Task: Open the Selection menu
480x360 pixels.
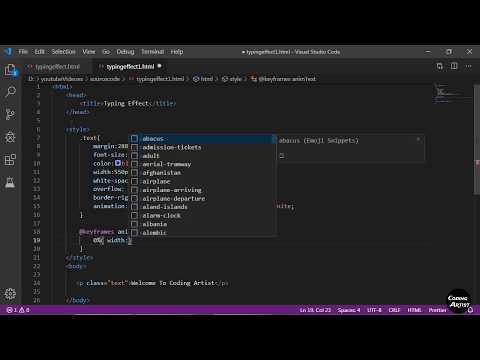Action: [x=63, y=52]
